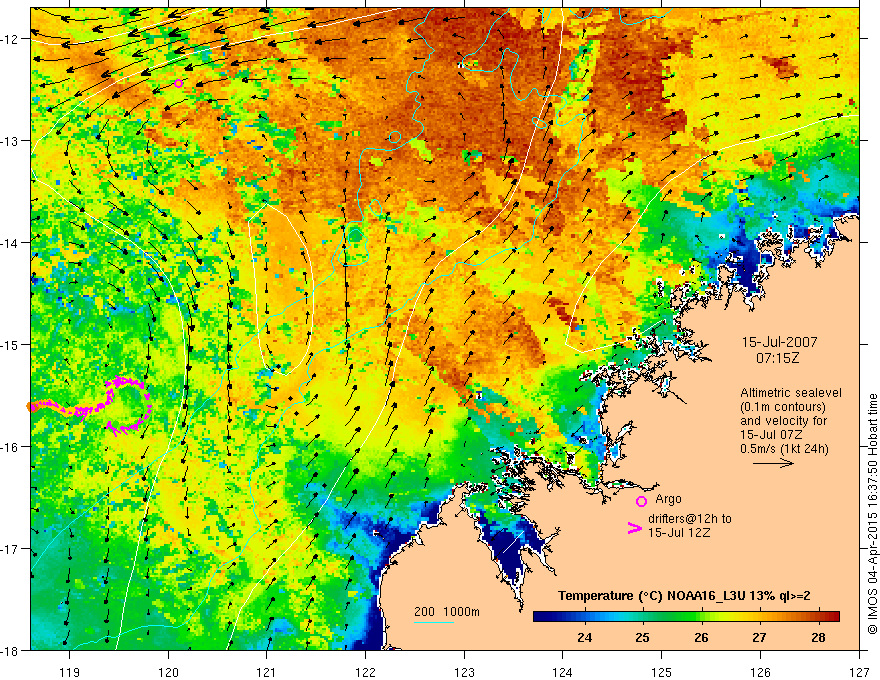
Task: Click latitude axis label -16
Action: [11, 447]
